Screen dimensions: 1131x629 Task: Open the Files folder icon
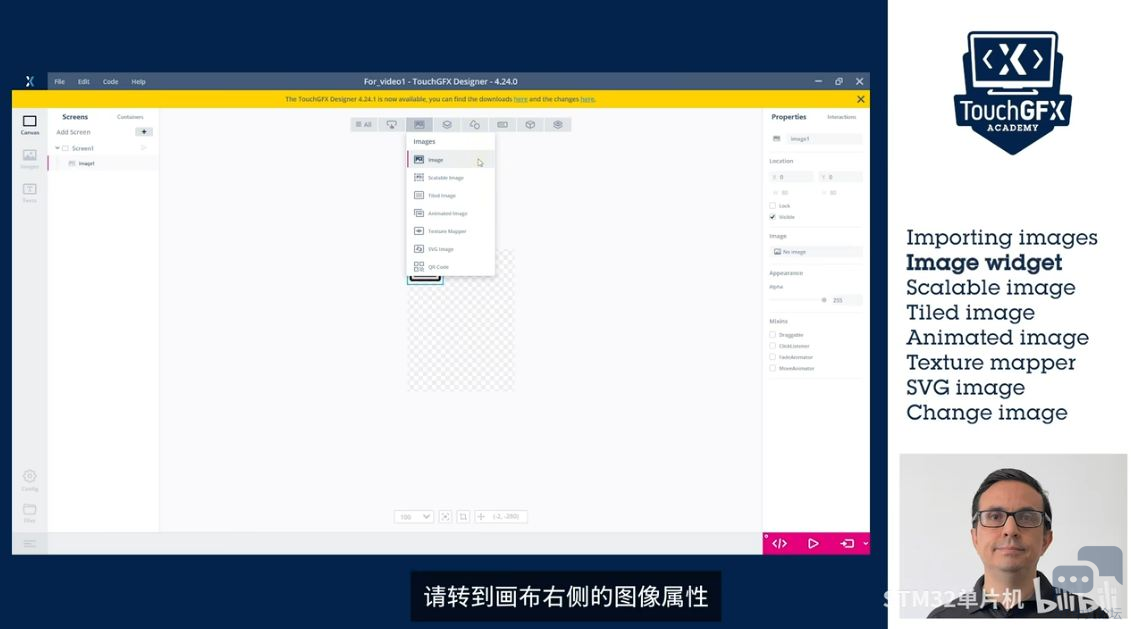29,511
